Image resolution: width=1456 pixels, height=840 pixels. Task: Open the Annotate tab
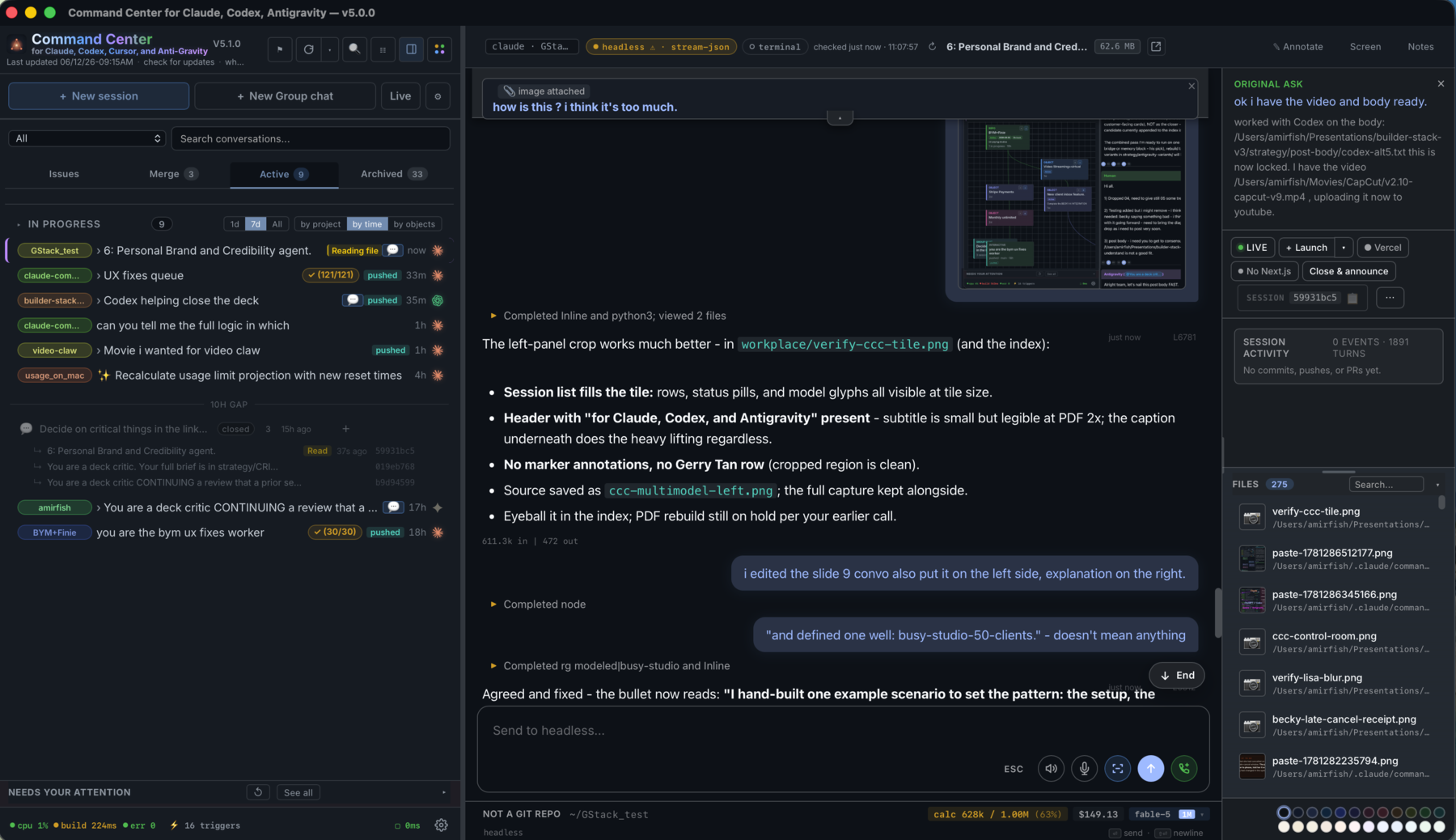(1297, 47)
